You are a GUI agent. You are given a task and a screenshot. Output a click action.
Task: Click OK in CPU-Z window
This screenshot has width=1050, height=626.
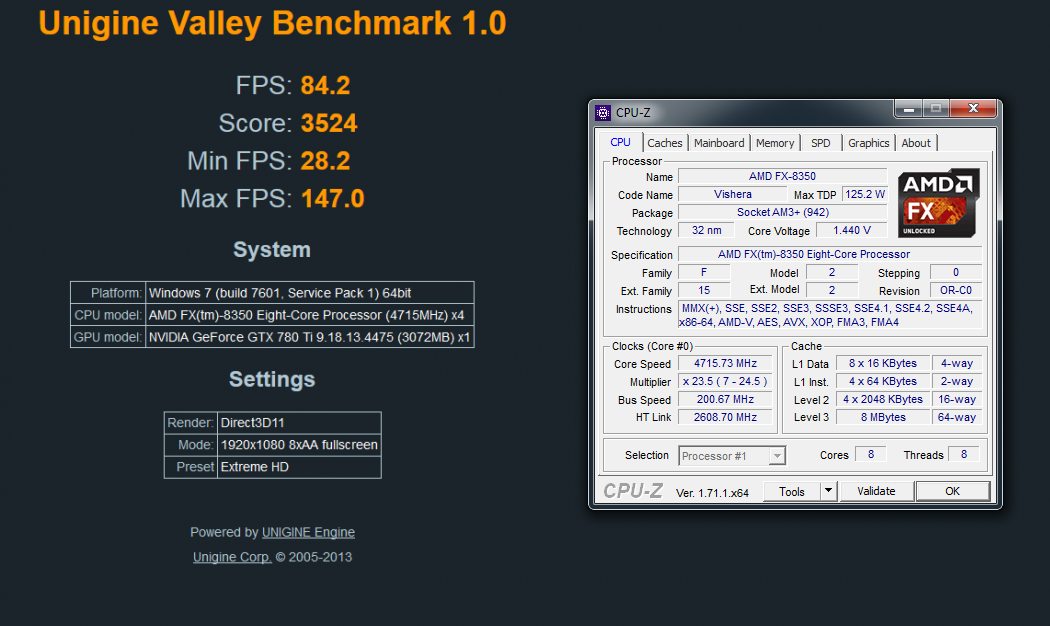coord(952,491)
